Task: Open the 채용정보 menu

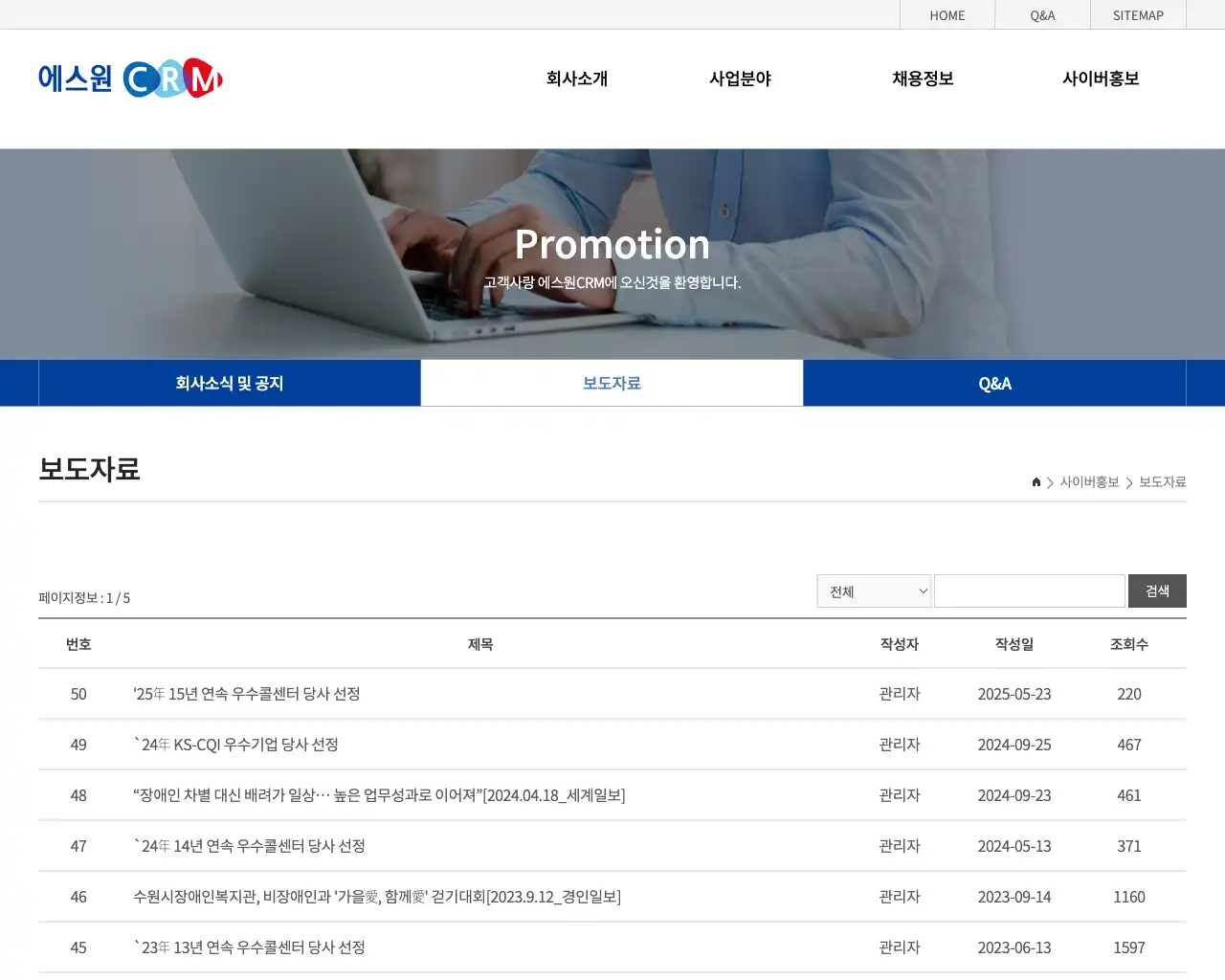Action: 922,78
